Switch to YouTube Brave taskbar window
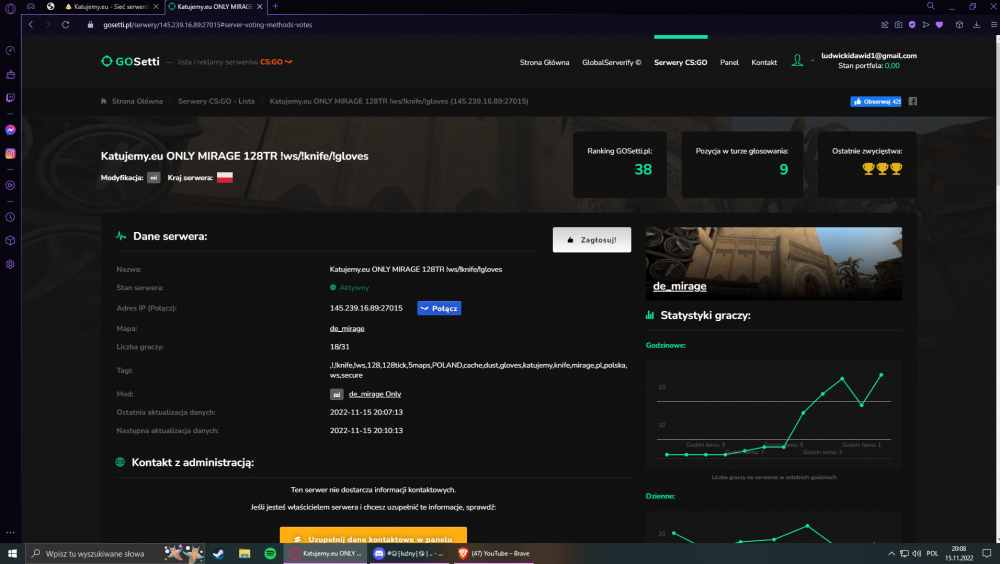The width and height of the screenshot is (1000, 564). (494, 554)
